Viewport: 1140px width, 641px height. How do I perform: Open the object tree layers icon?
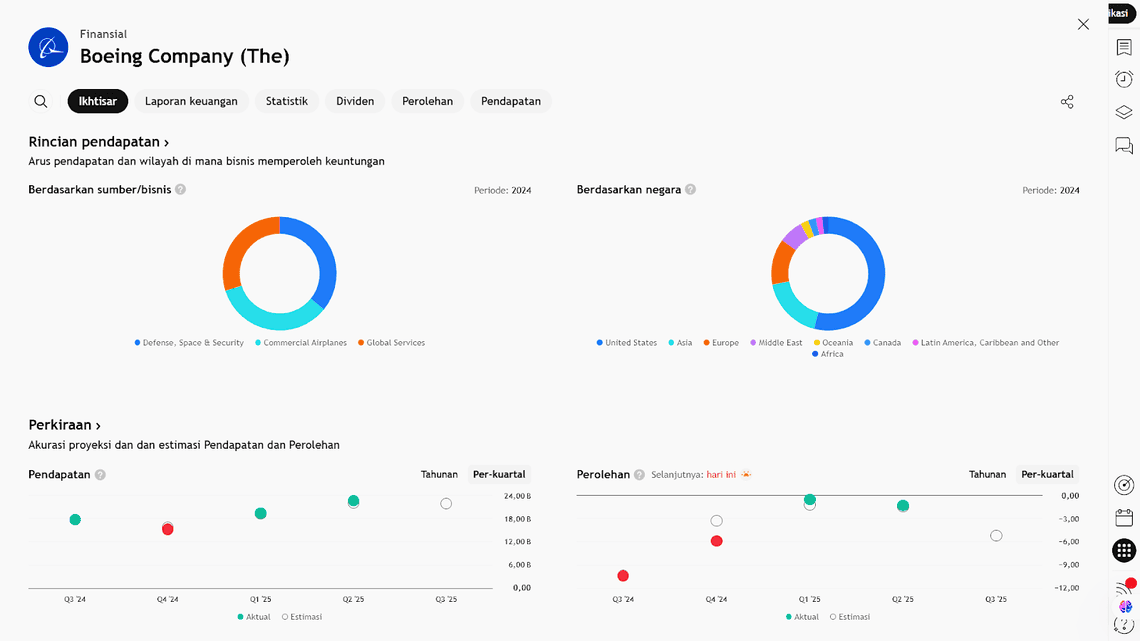tap(1124, 113)
